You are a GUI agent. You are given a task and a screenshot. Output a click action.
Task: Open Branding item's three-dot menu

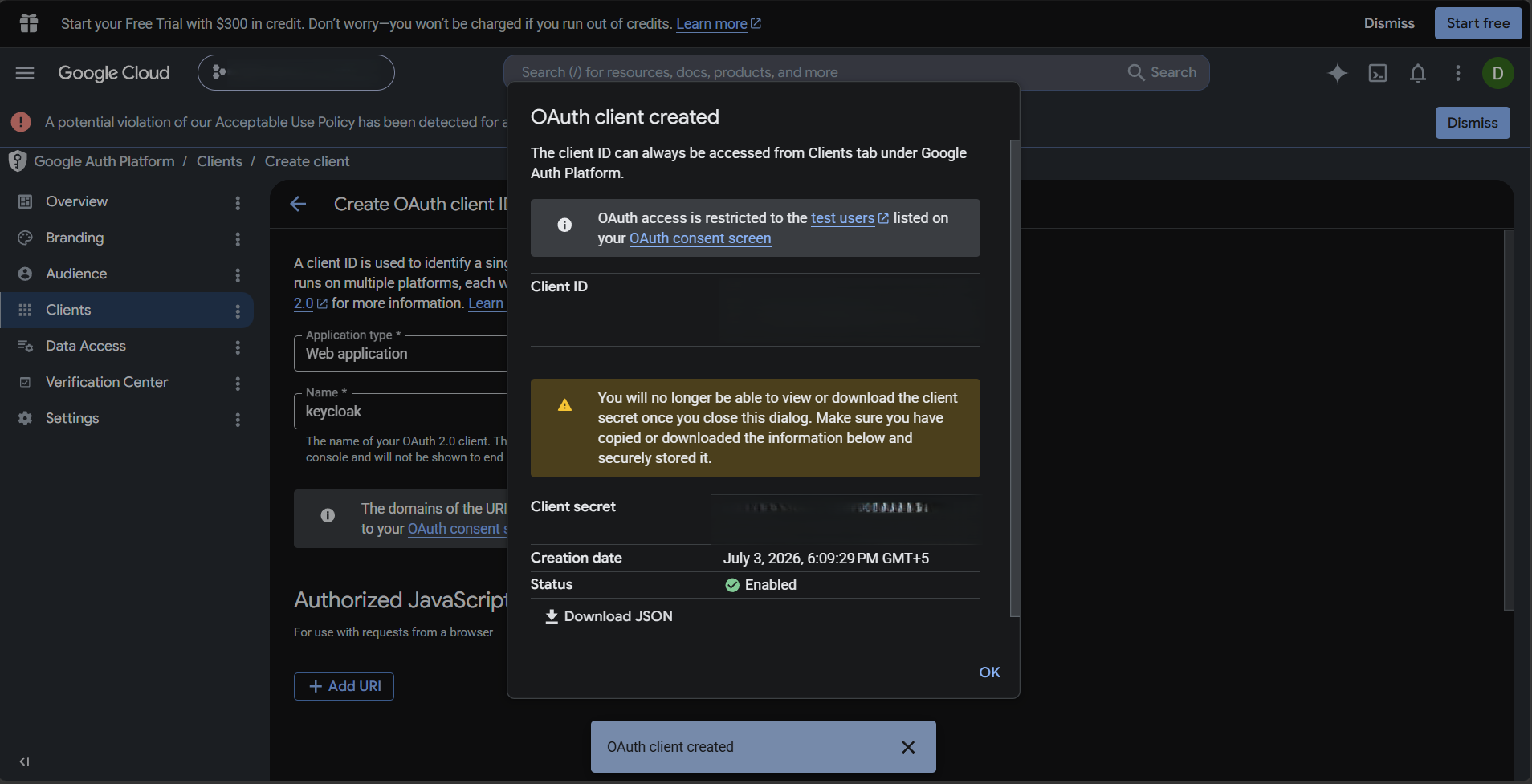(238, 239)
